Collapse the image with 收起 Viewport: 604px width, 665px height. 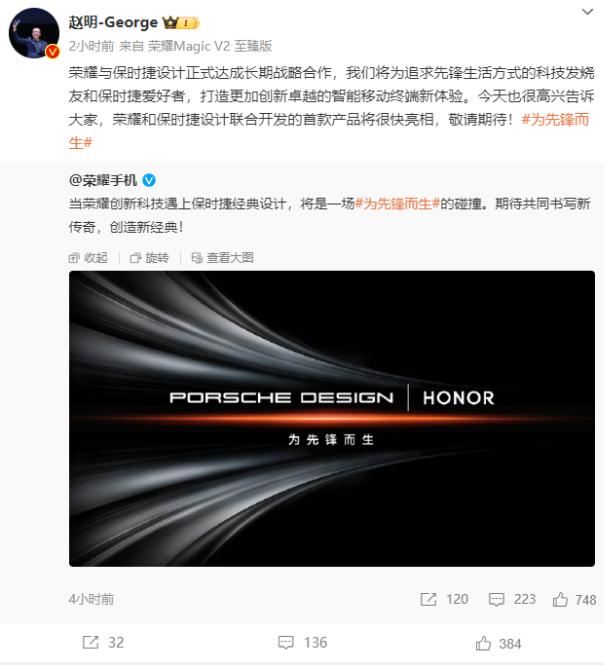[88, 257]
